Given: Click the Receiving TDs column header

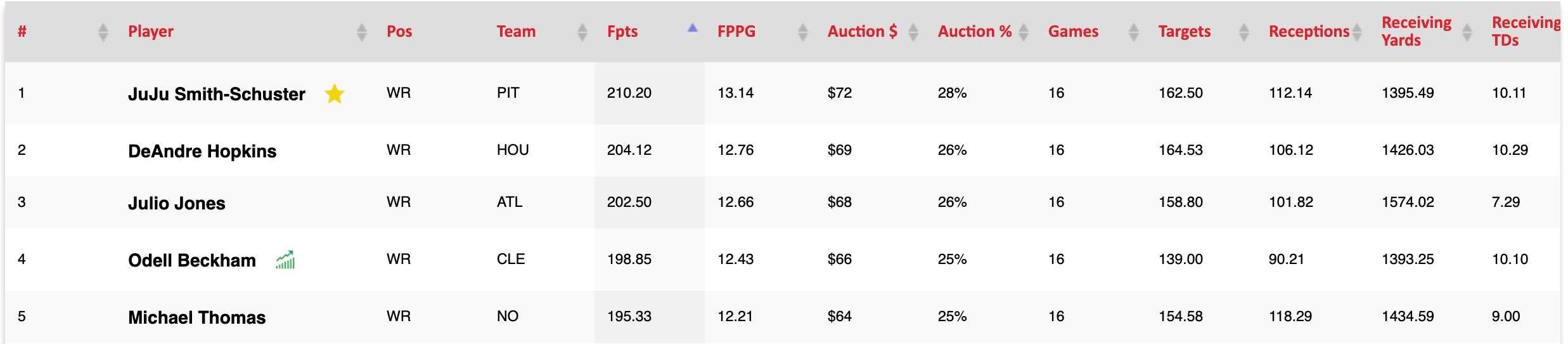Looking at the screenshot, I should point(1527,32).
